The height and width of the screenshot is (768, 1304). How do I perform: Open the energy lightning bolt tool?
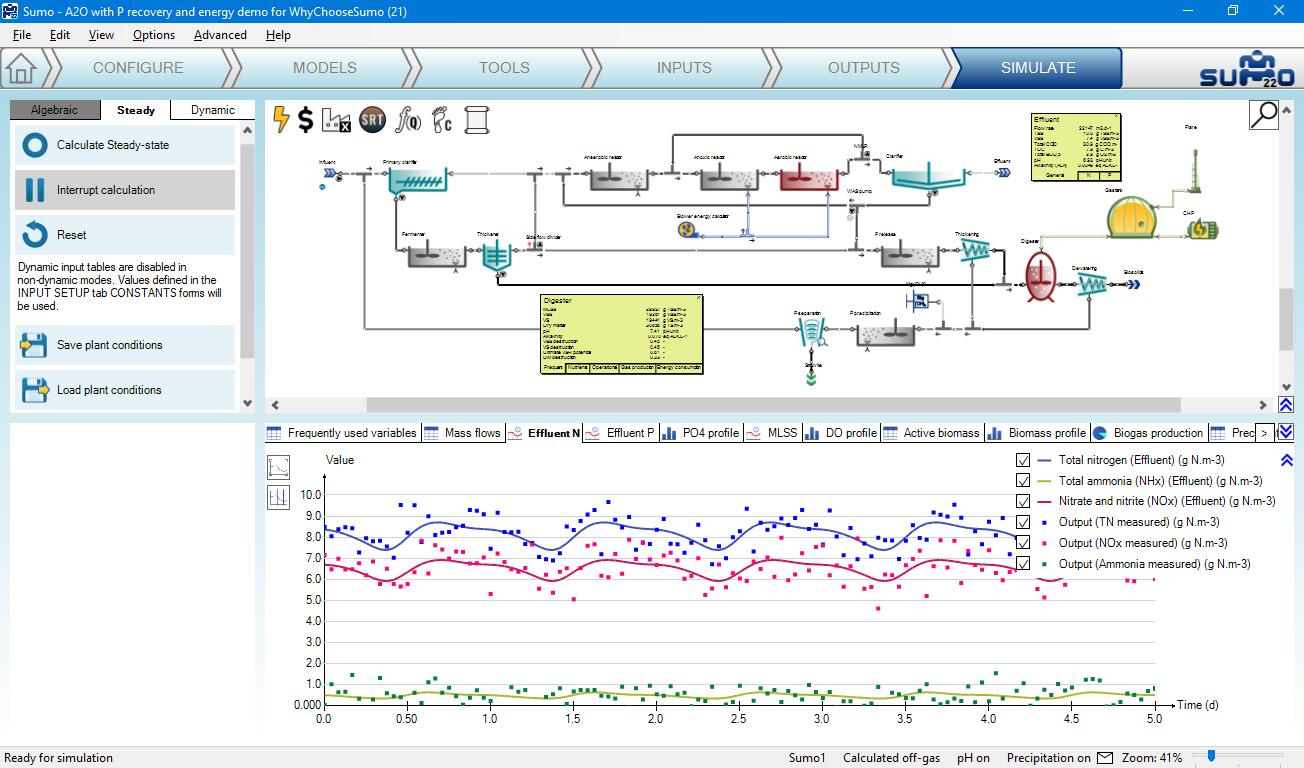tap(281, 120)
